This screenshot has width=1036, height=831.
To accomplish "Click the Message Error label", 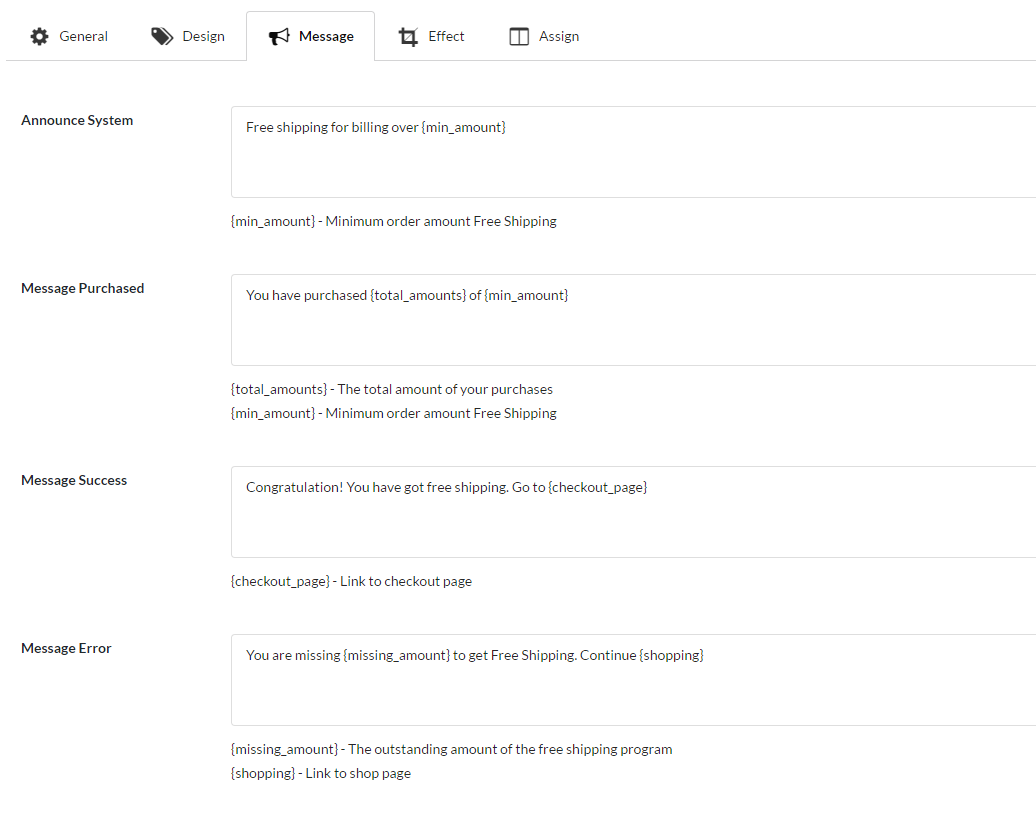I will (x=66, y=648).
